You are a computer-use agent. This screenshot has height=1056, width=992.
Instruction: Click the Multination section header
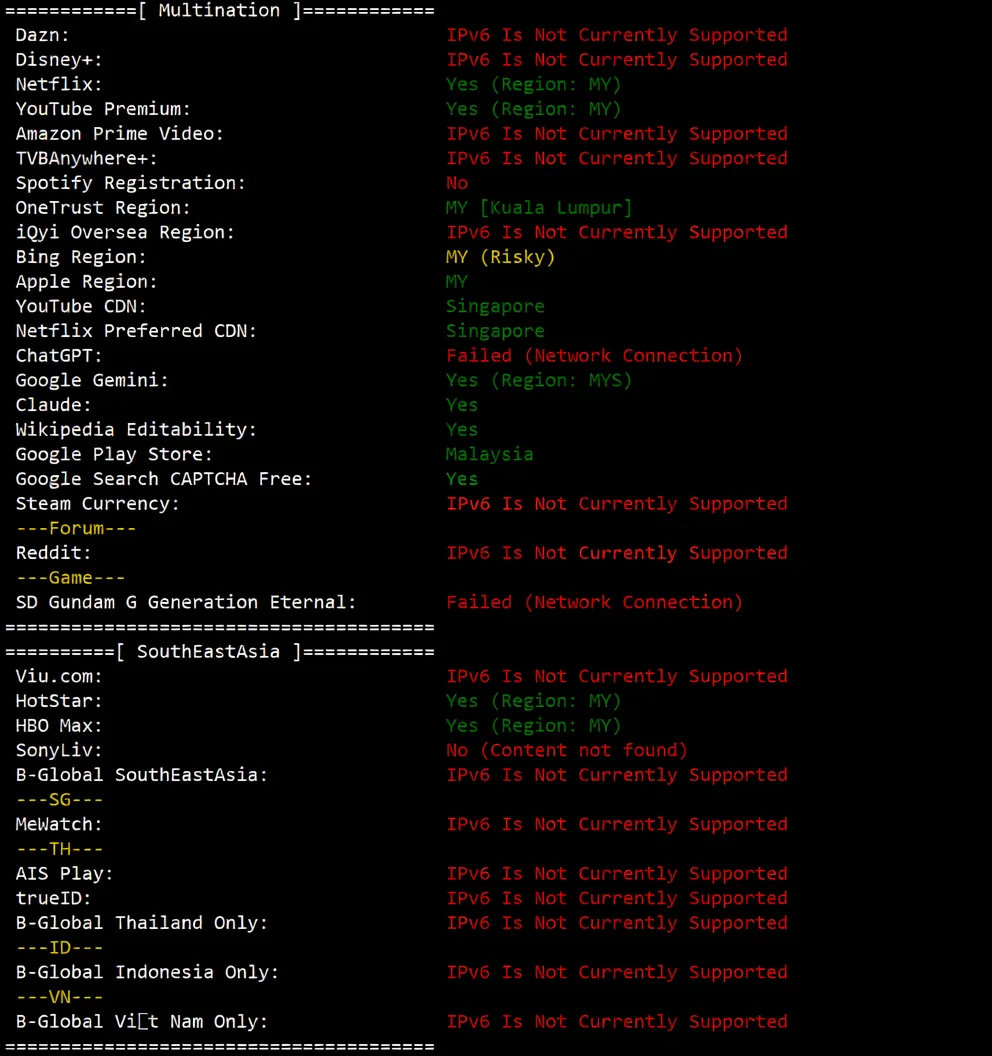[218, 11]
